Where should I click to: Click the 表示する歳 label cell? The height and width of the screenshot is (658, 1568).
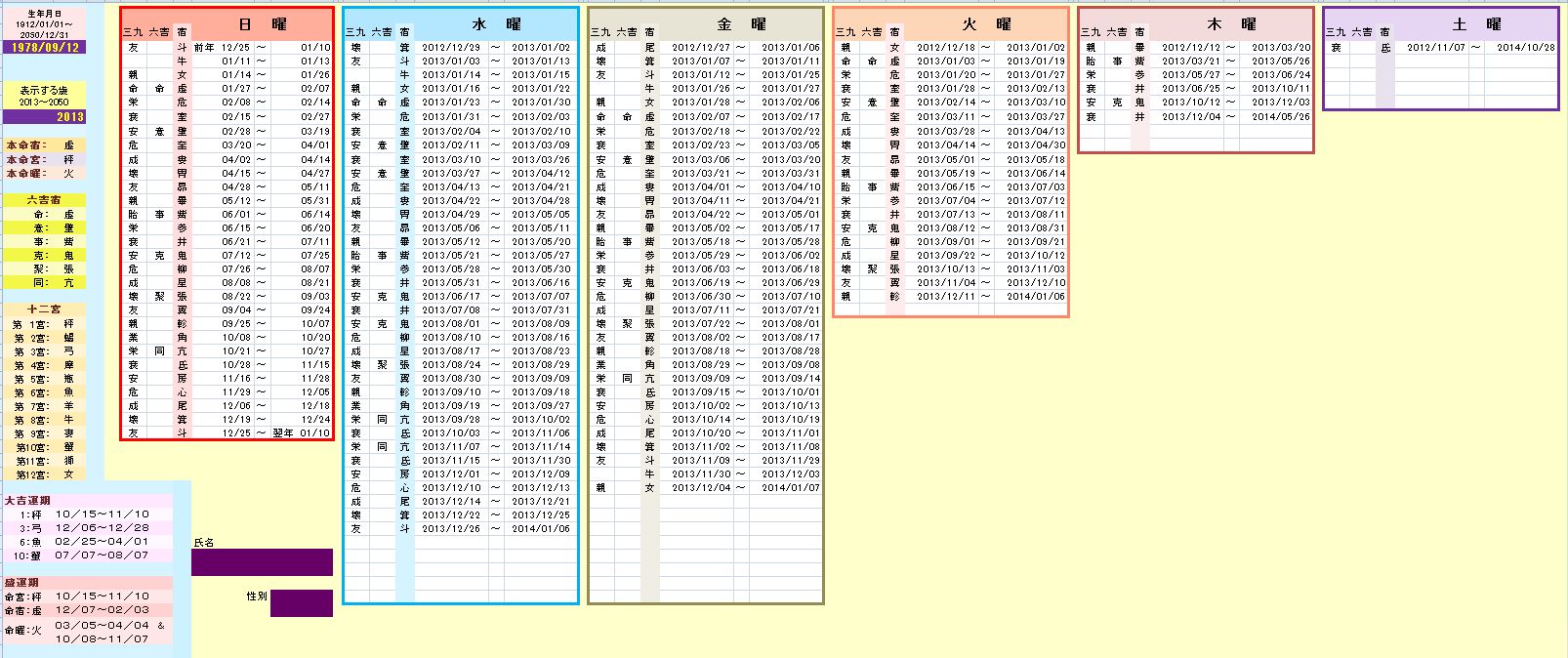tap(44, 90)
